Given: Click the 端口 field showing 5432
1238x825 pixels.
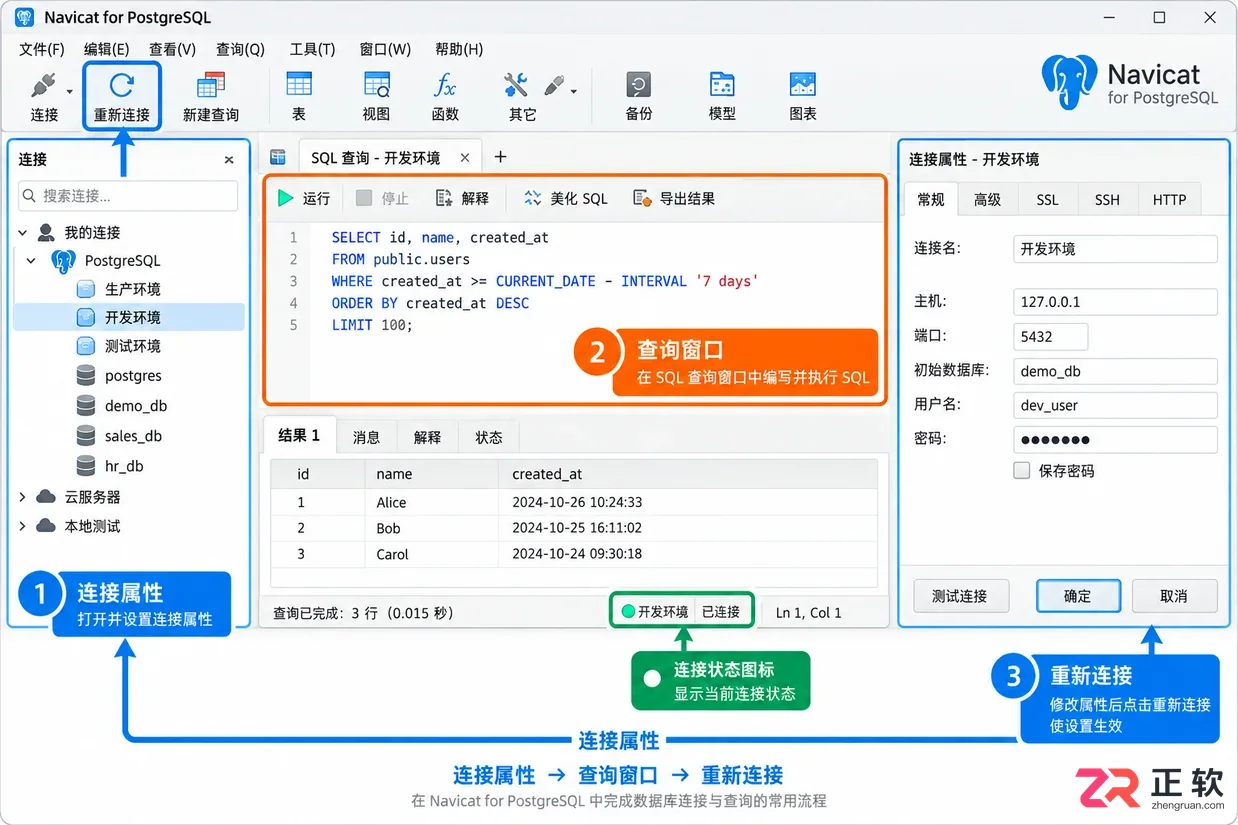Looking at the screenshot, I should coord(1050,336).
